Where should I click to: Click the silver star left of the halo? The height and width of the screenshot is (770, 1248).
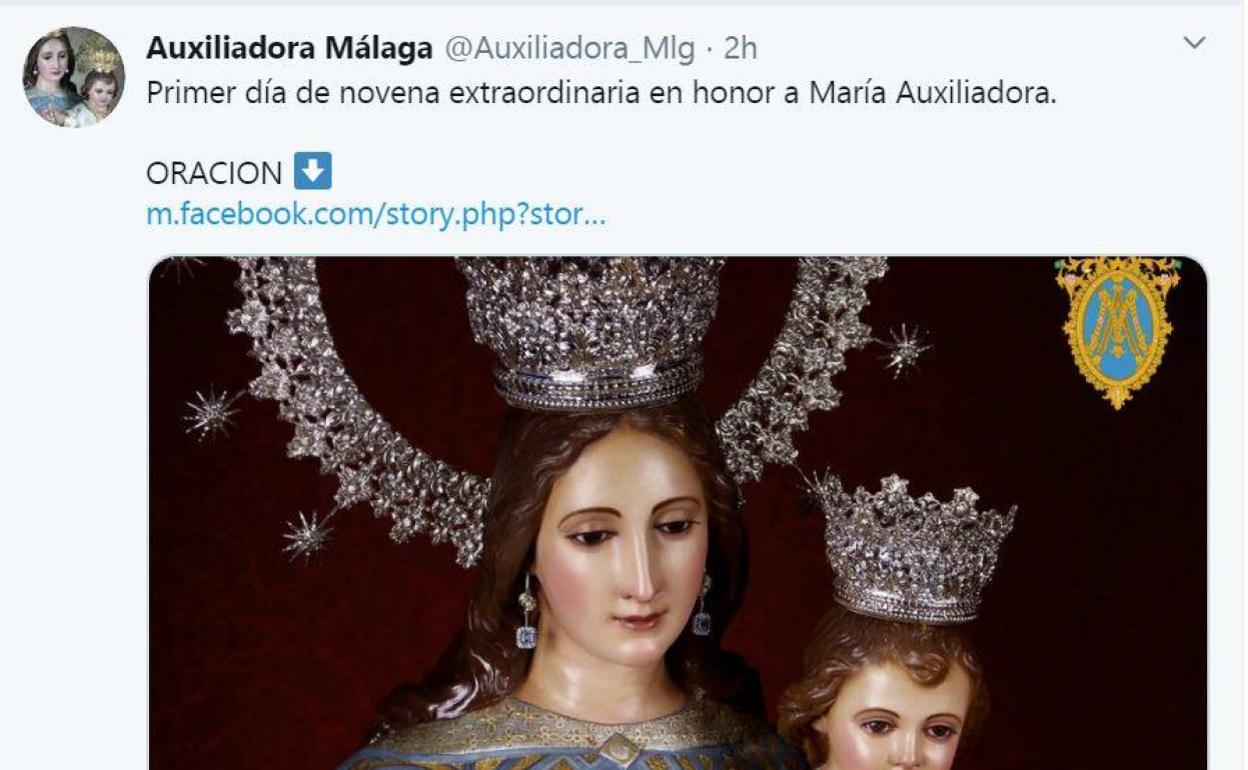(212, 412)
